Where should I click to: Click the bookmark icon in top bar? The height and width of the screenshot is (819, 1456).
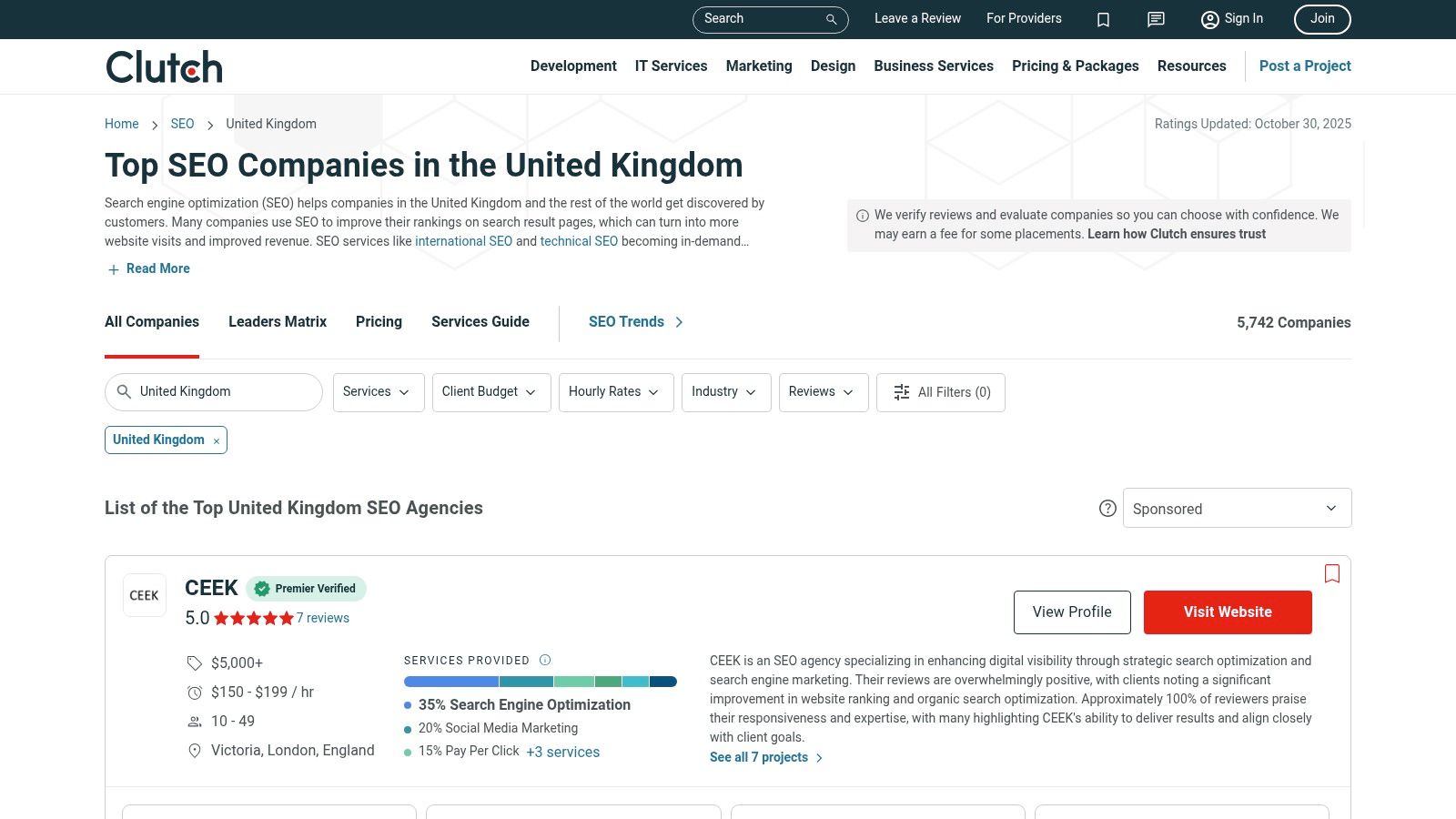[1103, 19]
